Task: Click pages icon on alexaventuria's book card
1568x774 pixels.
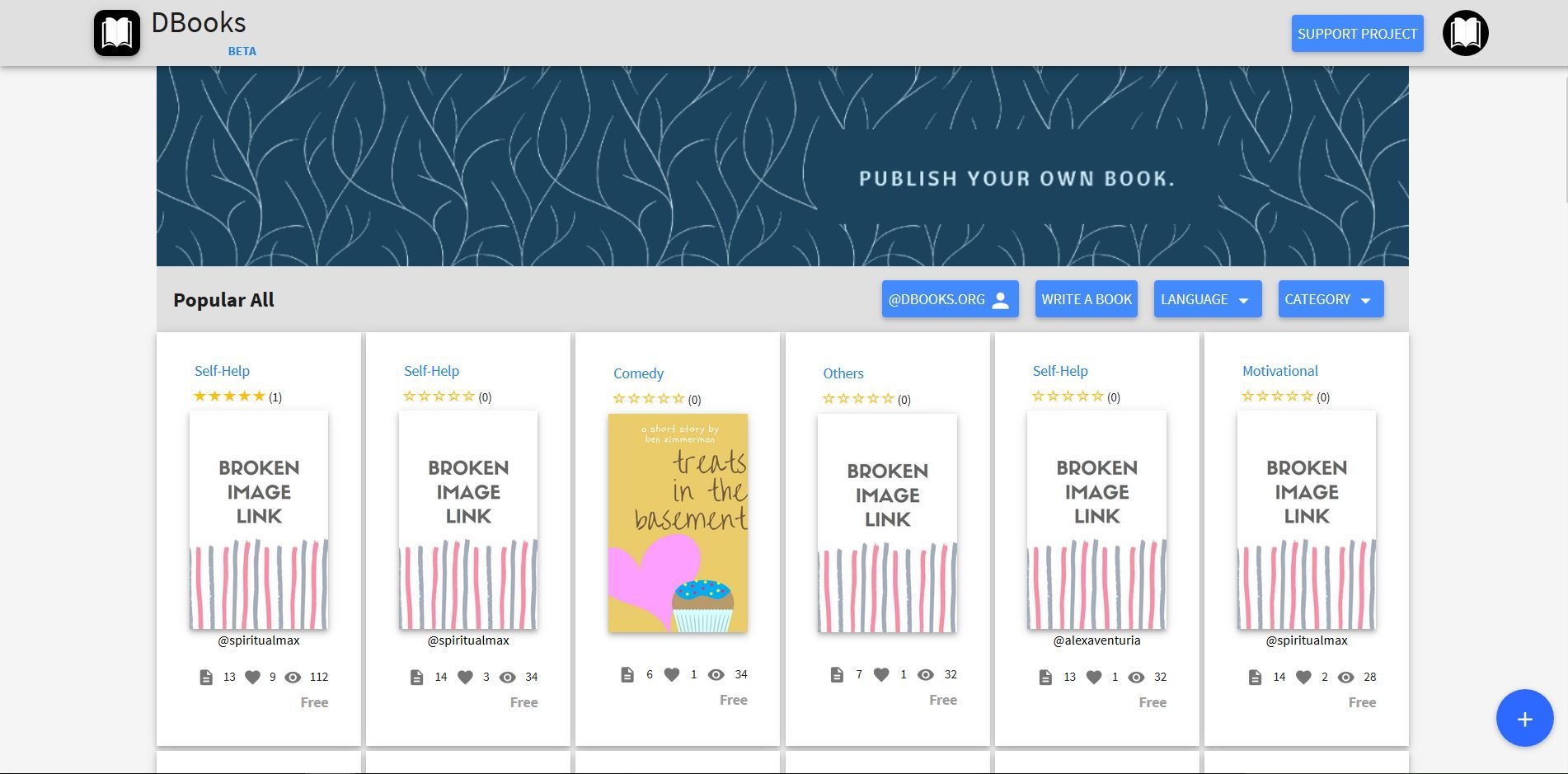Action: coord(1045,677)
